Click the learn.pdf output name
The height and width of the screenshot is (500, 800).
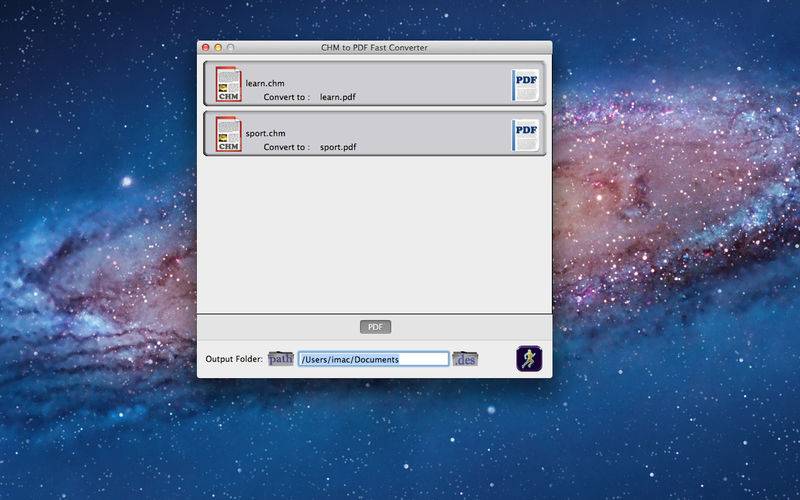(x=338, y=97)
